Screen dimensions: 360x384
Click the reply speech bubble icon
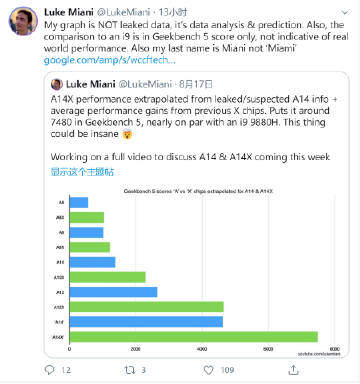coord(50,370)
